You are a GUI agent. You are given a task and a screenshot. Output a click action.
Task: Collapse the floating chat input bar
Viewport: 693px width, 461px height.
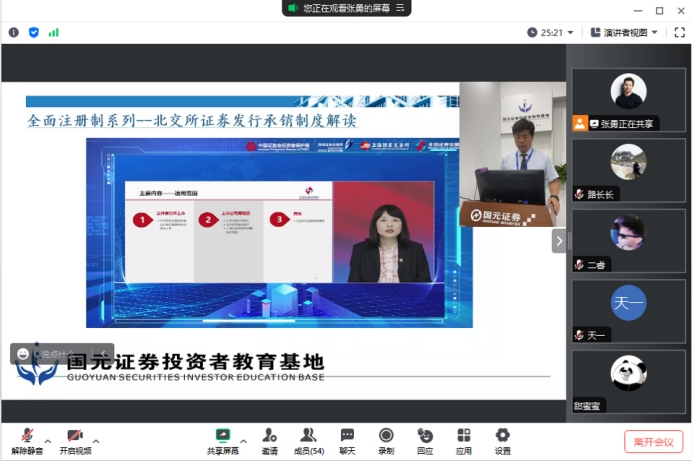coord(103,354)
